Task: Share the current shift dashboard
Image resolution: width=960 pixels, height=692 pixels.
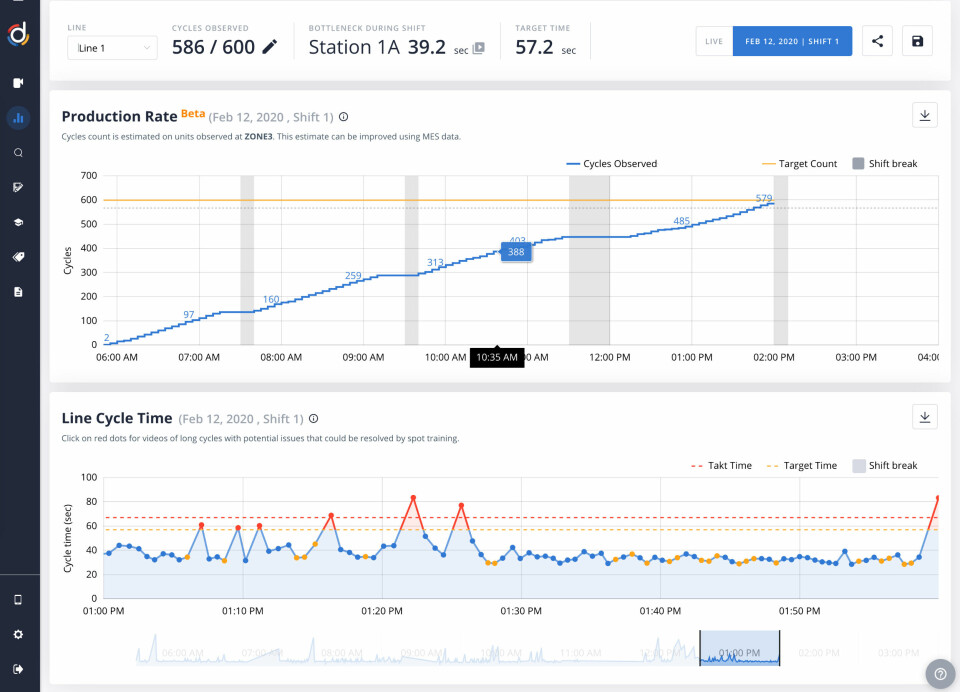Action: click(x=877, y=42)
